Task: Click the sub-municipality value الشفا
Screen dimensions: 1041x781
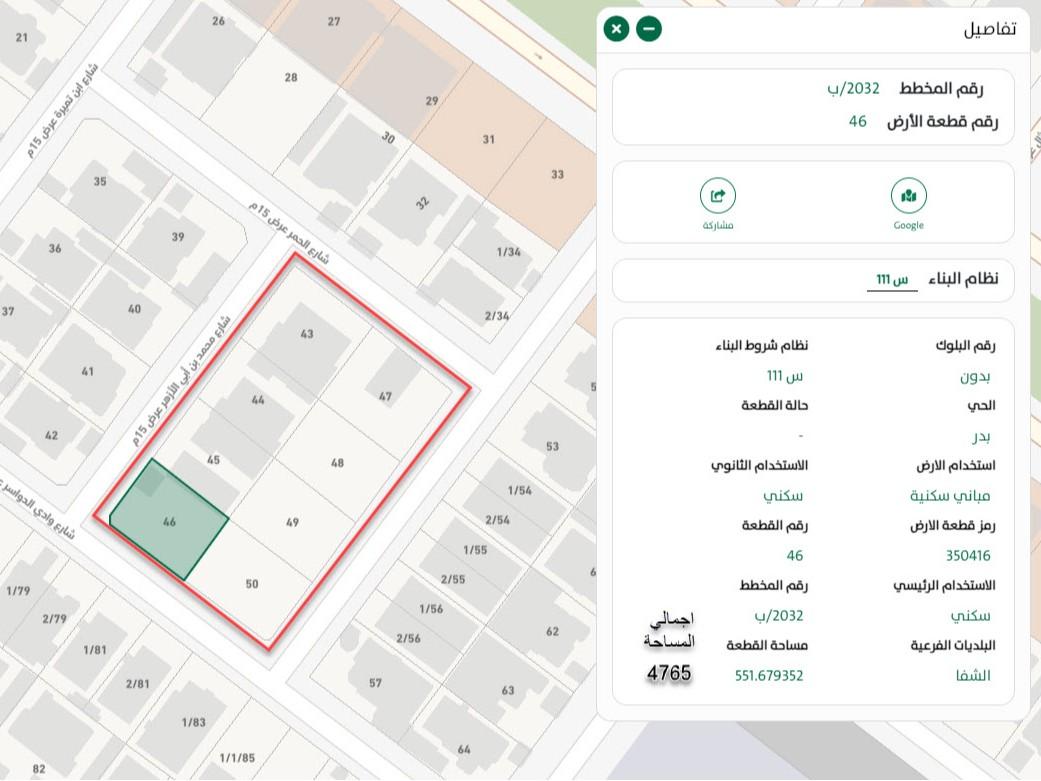Action: pos(973,676)
